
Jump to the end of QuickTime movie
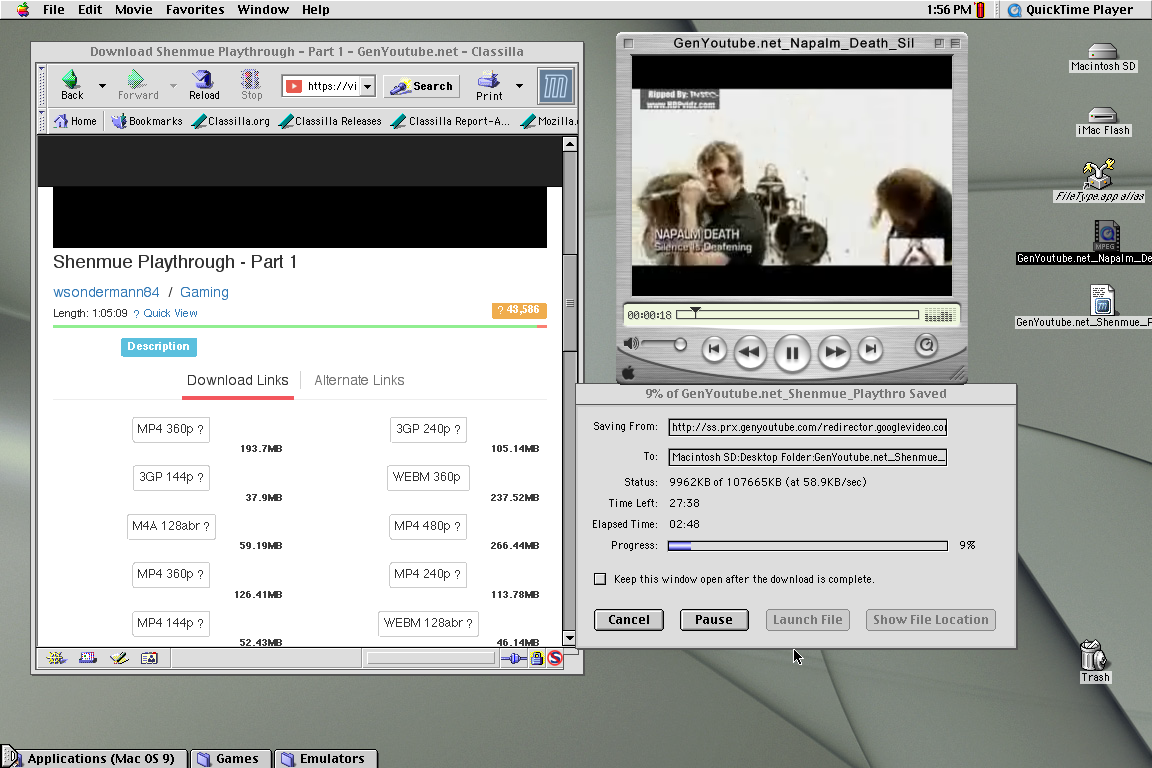point(871,350)
